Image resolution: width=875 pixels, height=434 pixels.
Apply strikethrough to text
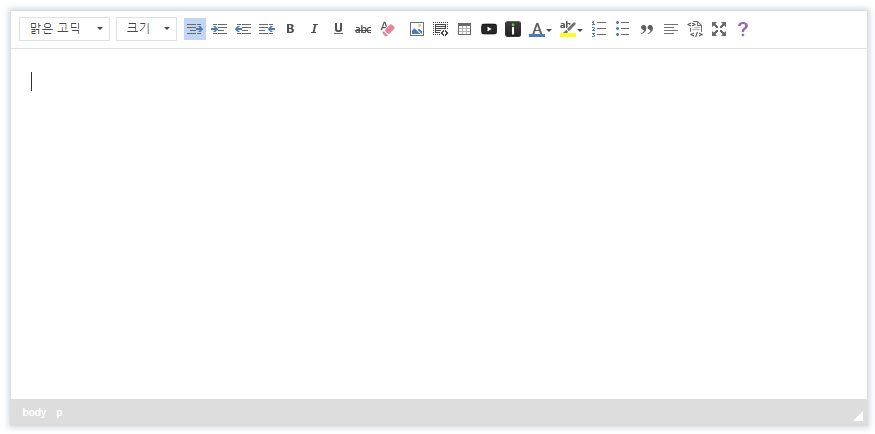tap(363, 29)
